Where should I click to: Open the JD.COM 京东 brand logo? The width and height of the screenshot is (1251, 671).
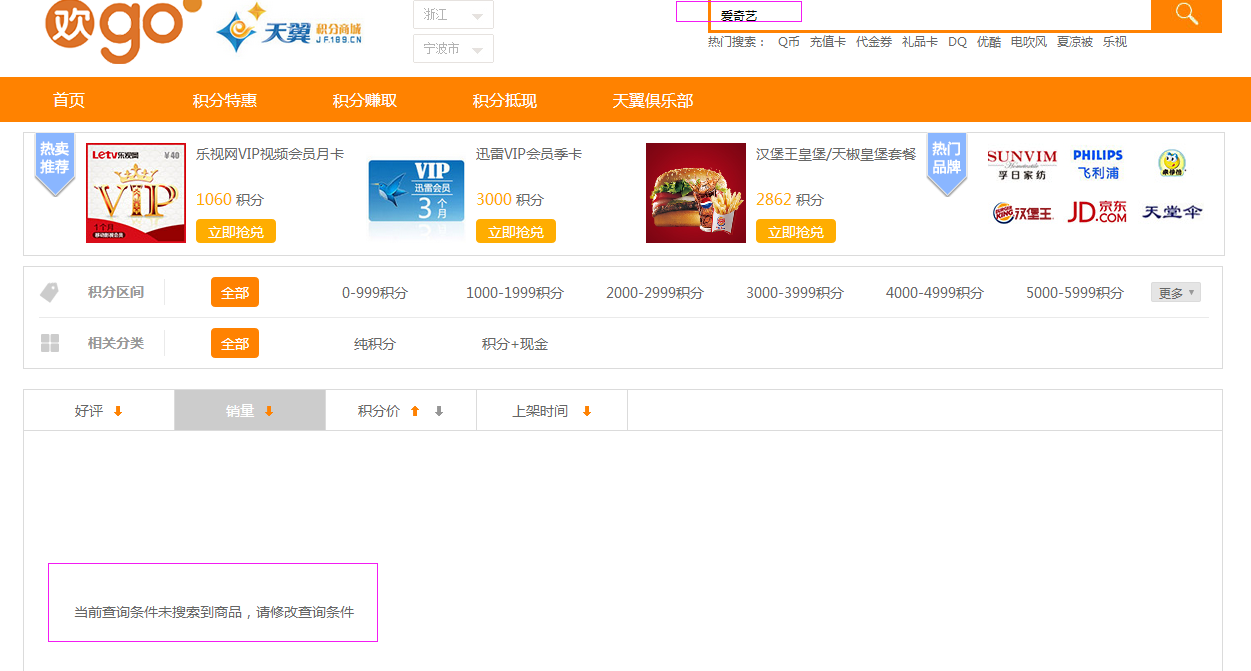pyautogui.click(x=1097, y=212)
